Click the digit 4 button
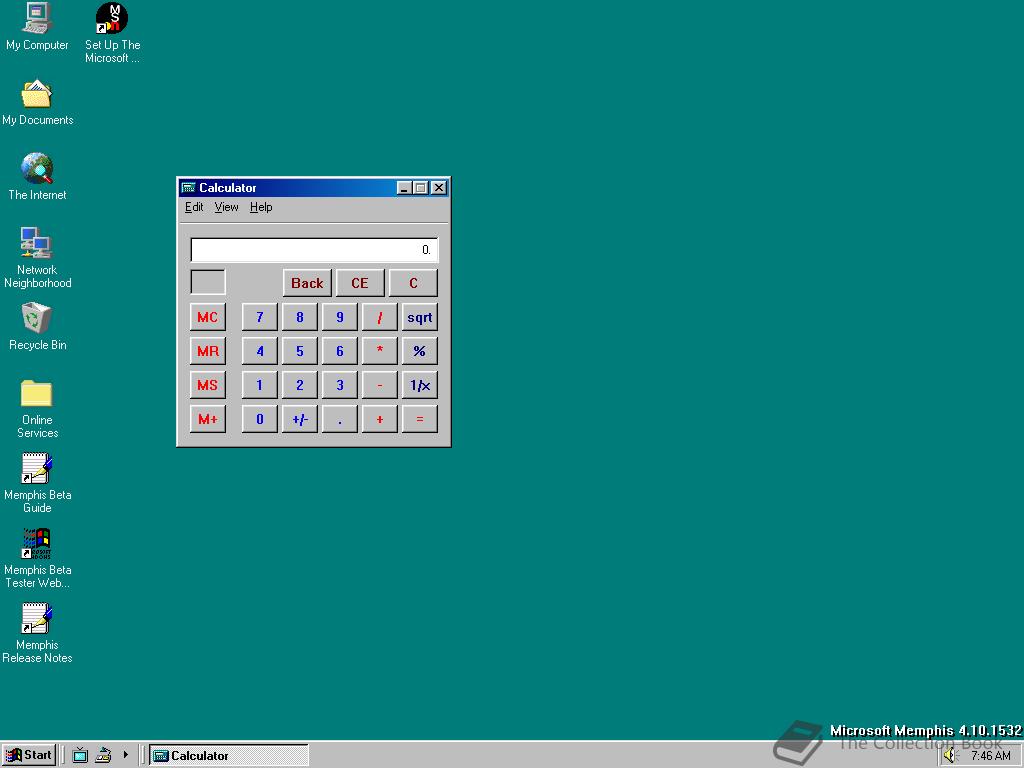The height and width of the screenshot is (768, 1024). click(x=260, y=351)
